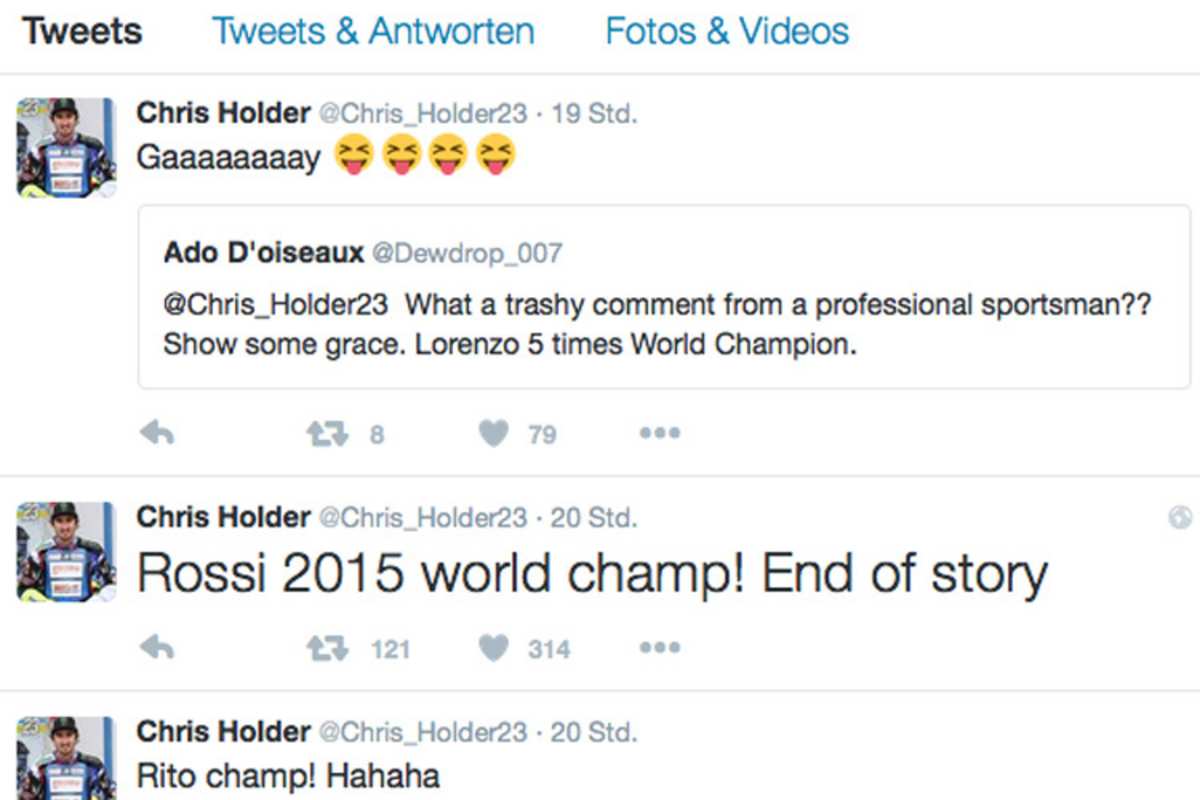Open more options menu on the Rossi tweet
The image size is (1200, 800).
click(x=659, y=646)
